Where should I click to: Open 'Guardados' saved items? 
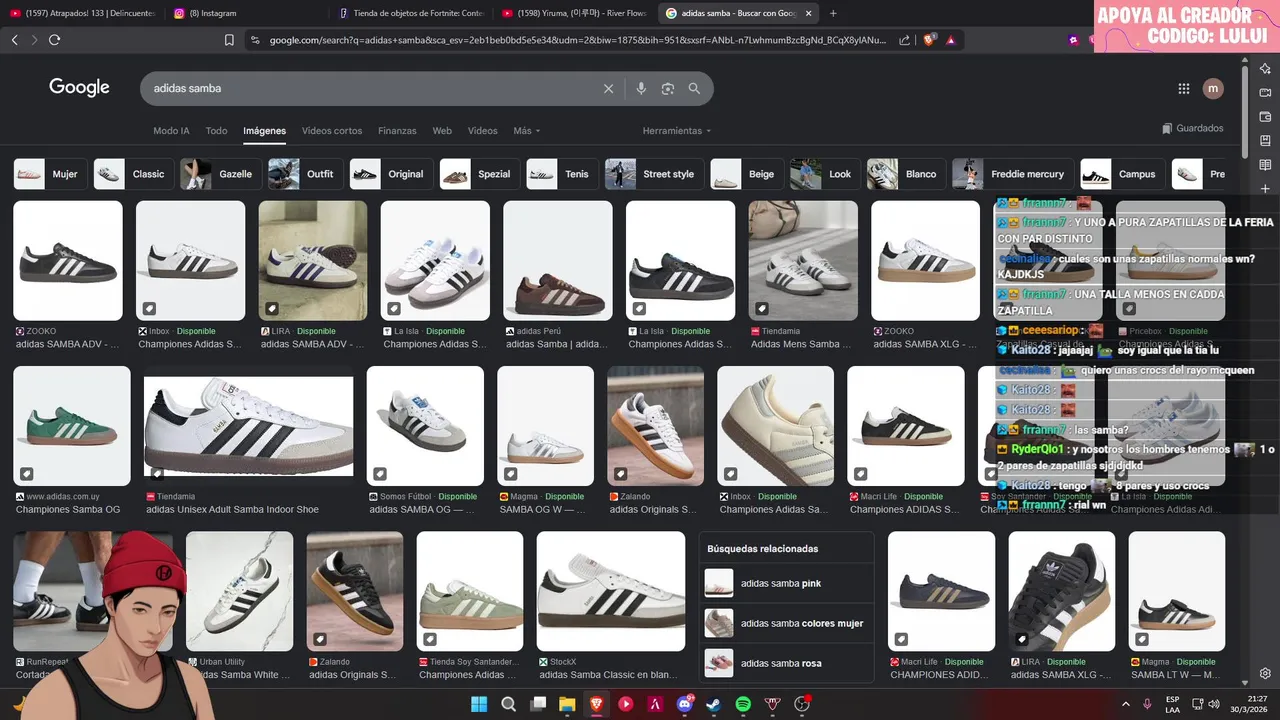(x=1192, y=129)
